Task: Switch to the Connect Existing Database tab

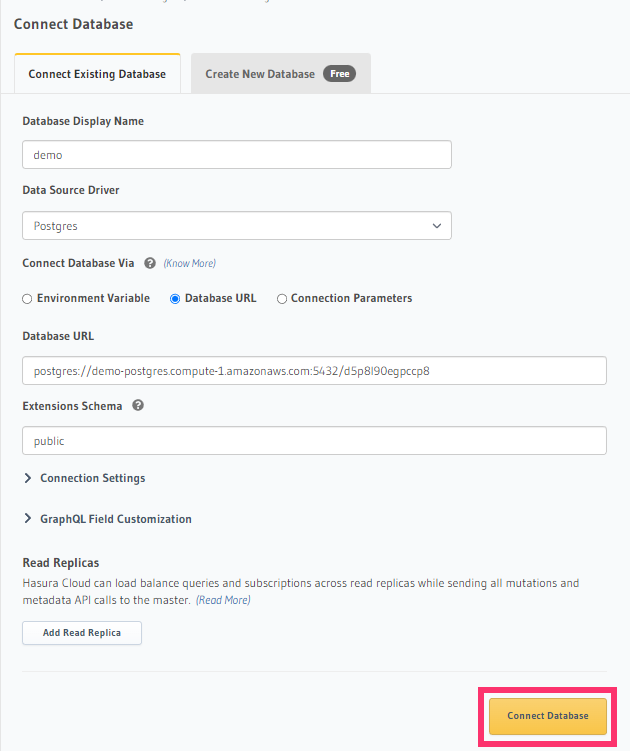Action: (x=97, y=74)
